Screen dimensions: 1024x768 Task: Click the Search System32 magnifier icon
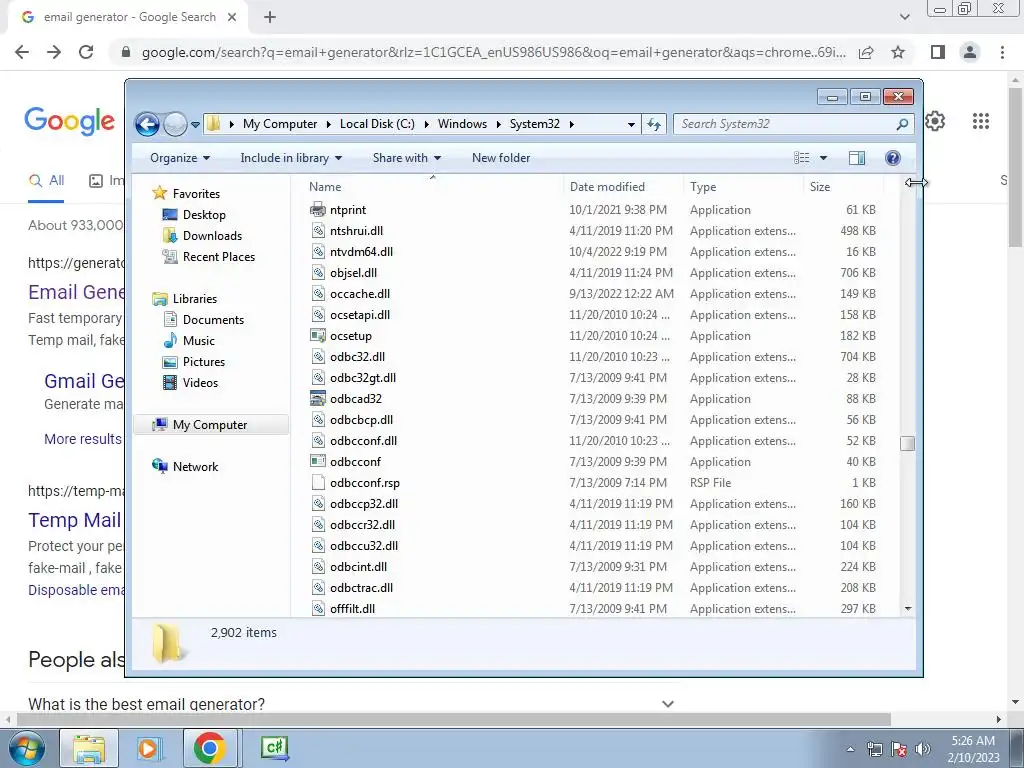click(x=902, y=124)
